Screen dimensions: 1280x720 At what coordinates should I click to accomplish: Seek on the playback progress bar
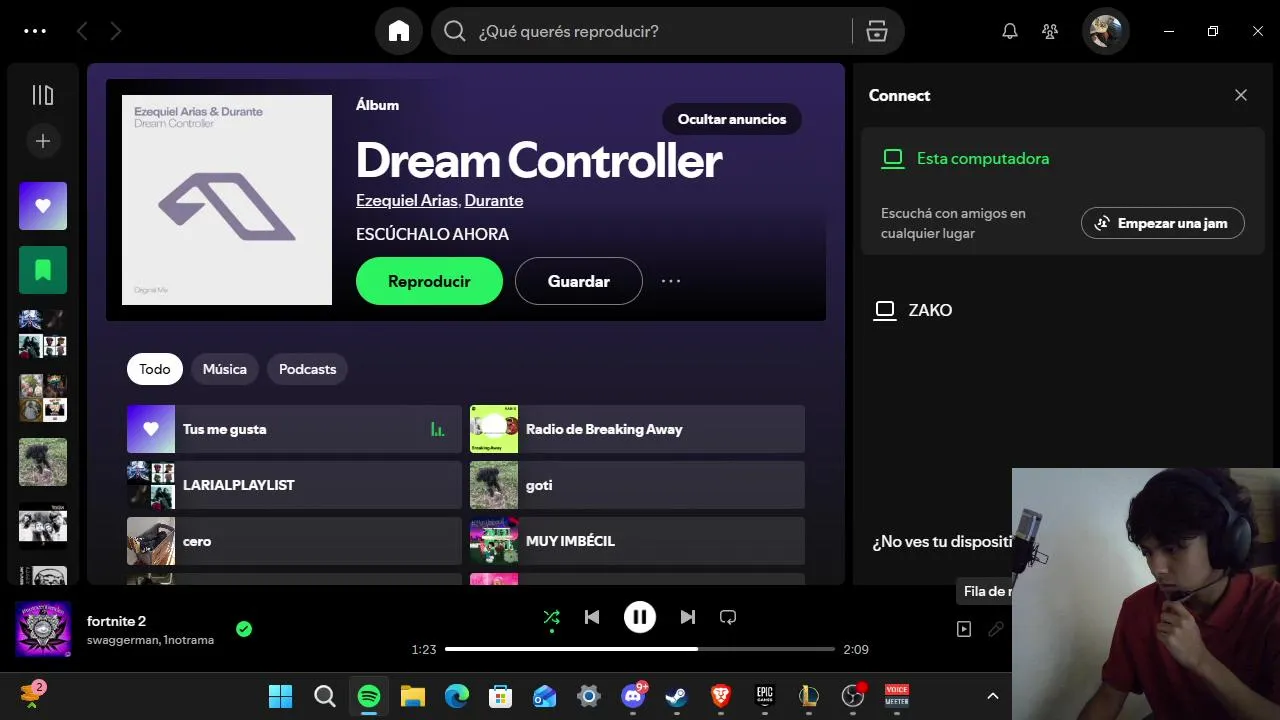640,649
